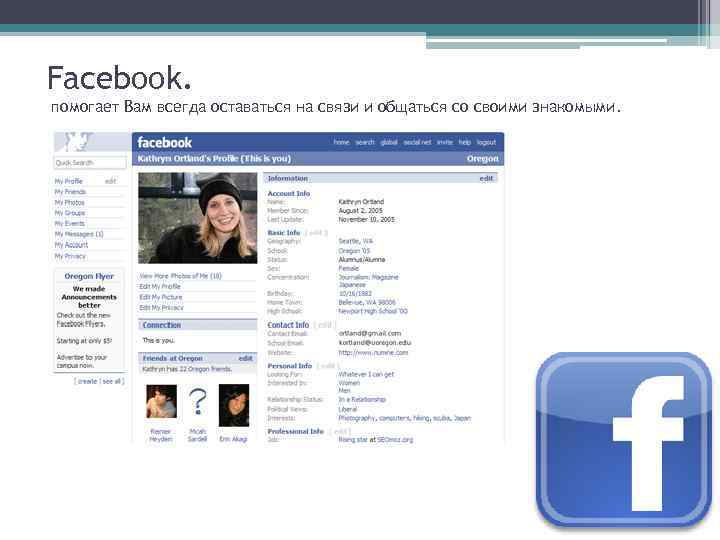Click the 10/16/1982 birthday link

355,293
